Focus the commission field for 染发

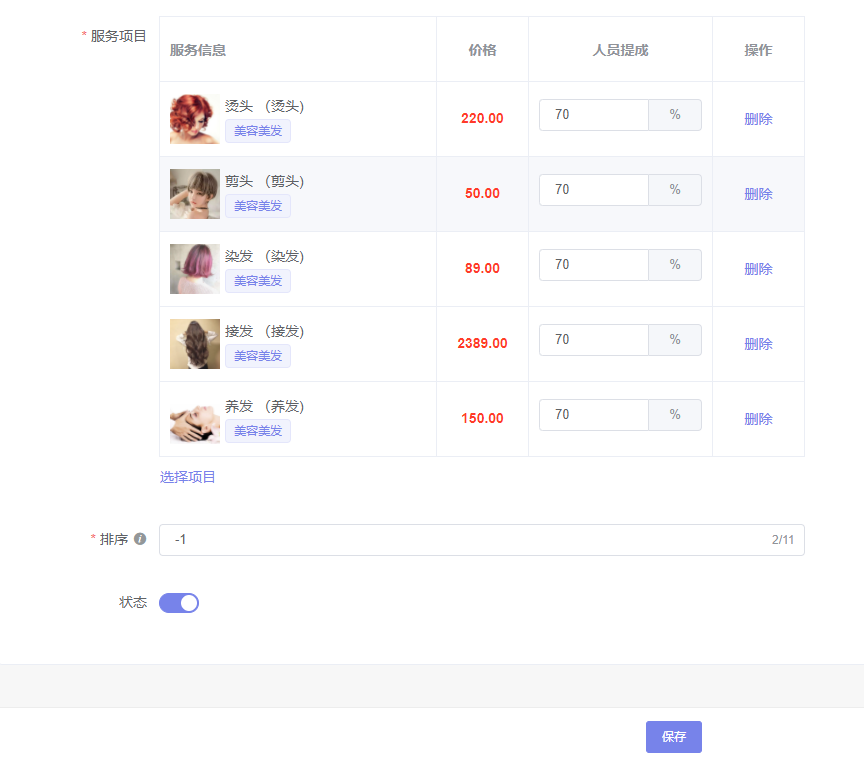pos(593,264)
